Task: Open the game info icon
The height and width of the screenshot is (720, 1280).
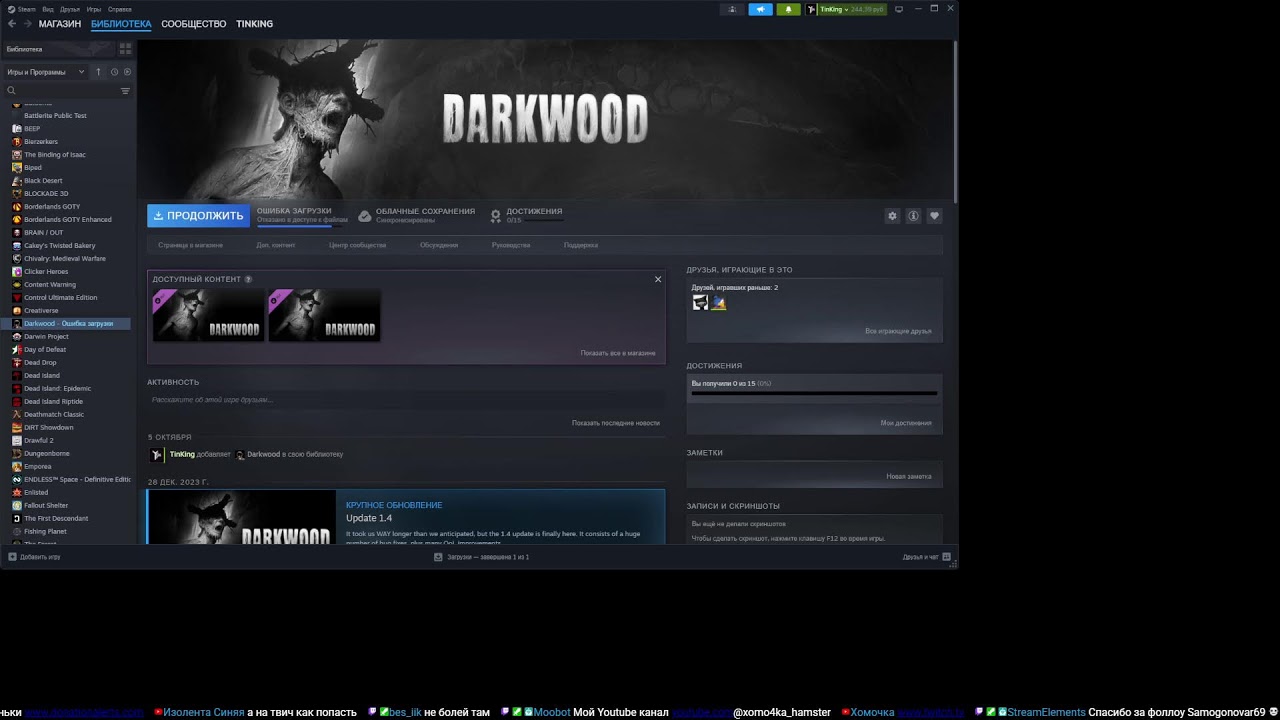Action: coord(913,216)
